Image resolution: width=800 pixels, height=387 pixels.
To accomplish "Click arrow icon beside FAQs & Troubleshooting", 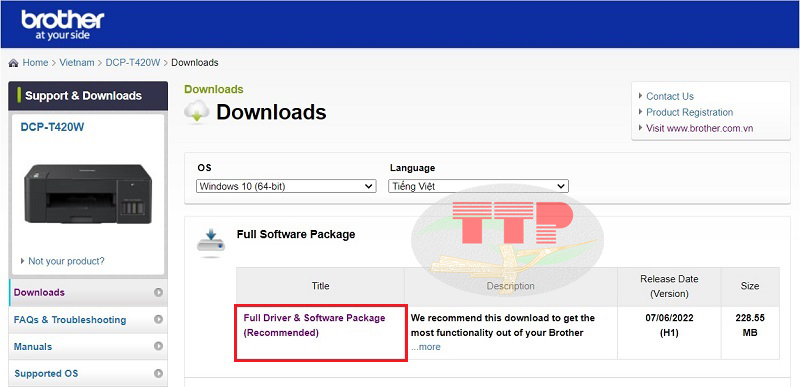I will [x=158, y=319].
